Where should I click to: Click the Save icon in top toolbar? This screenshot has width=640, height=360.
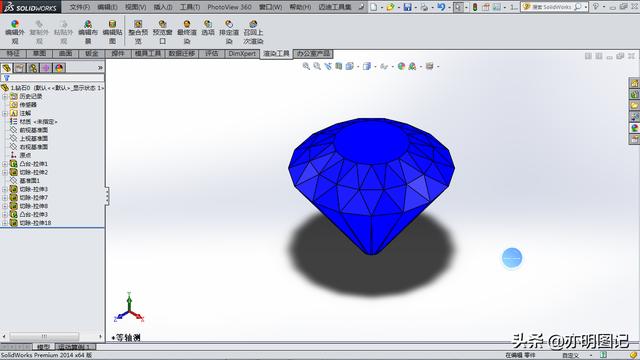coord(407,7)
